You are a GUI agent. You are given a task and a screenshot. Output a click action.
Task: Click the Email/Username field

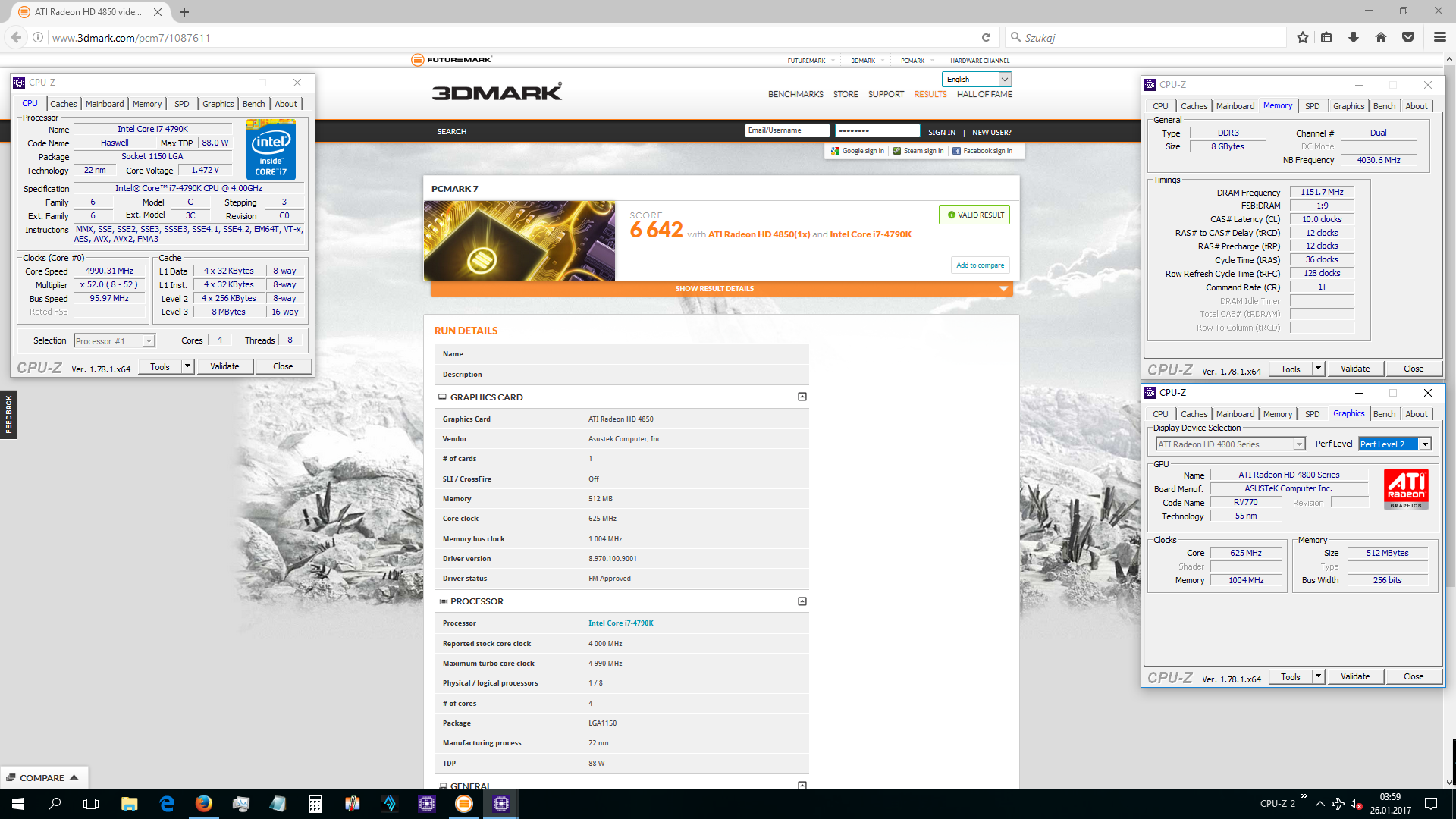787,130
